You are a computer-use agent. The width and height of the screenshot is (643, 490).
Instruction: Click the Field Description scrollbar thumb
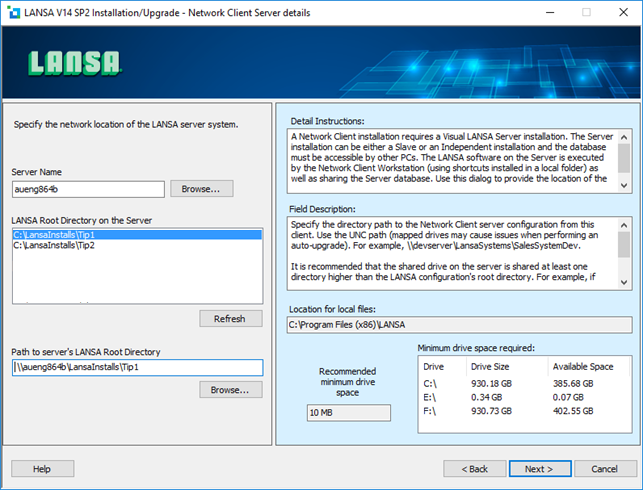coord(624,245)
